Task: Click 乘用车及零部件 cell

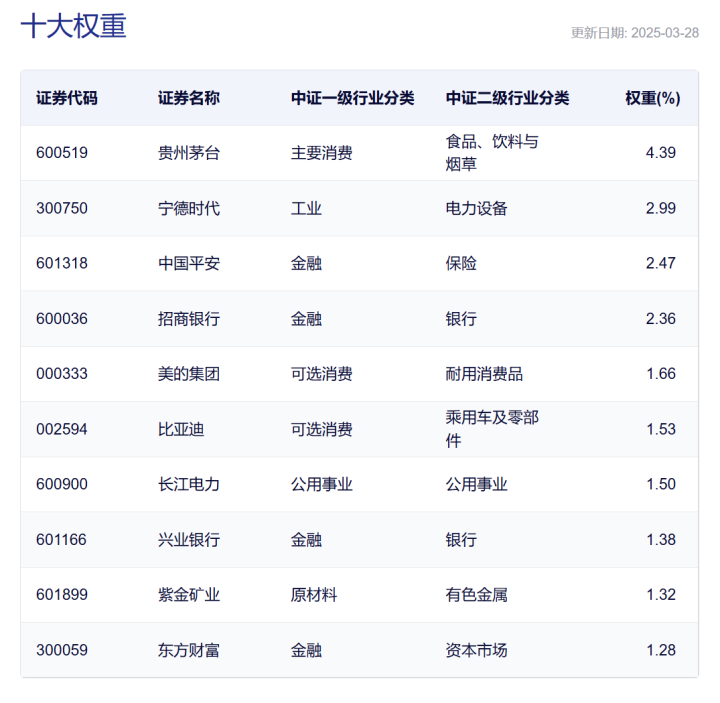Action: 492,429
